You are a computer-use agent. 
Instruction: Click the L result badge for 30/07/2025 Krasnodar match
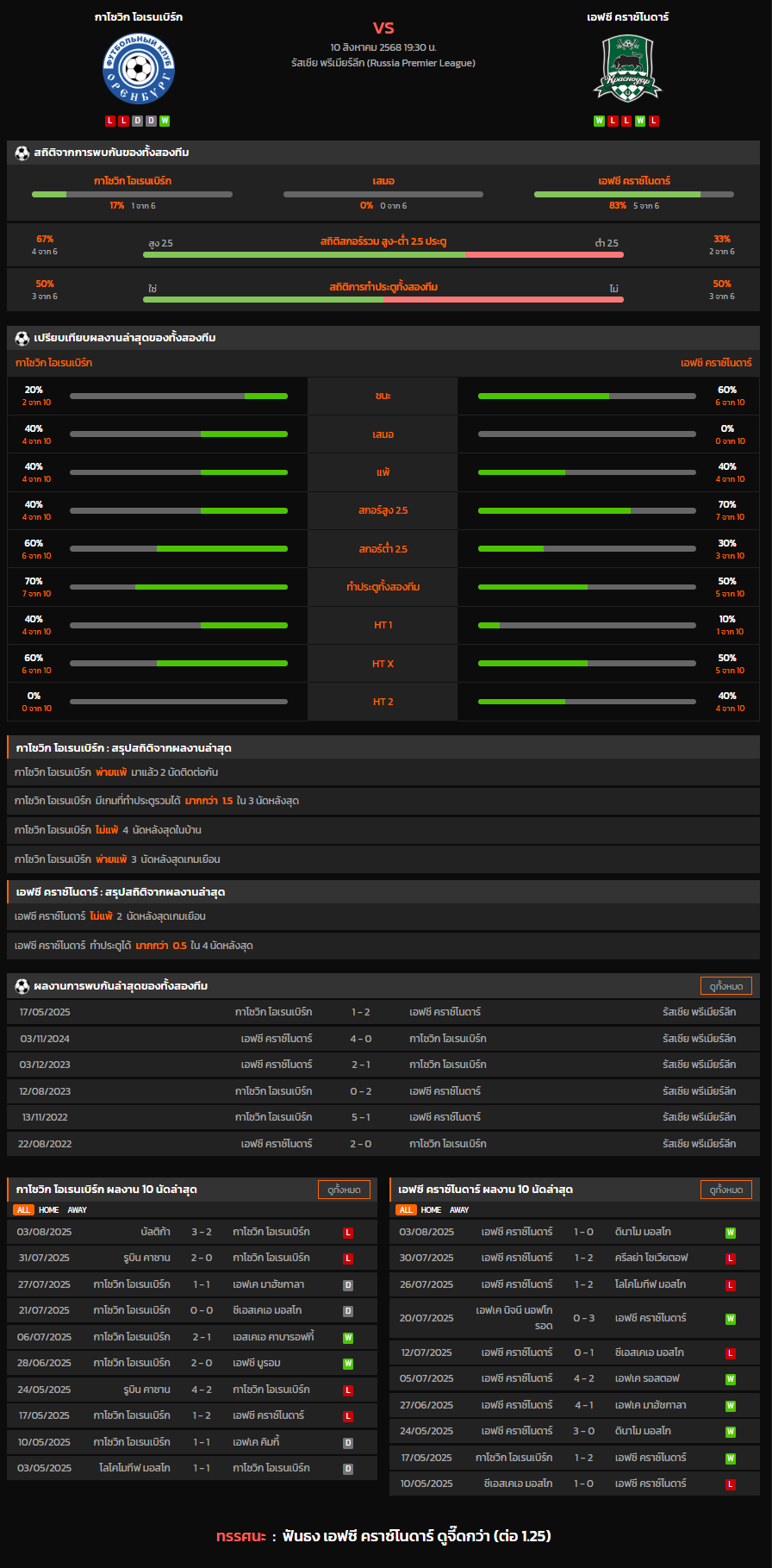click(731, 1259)
